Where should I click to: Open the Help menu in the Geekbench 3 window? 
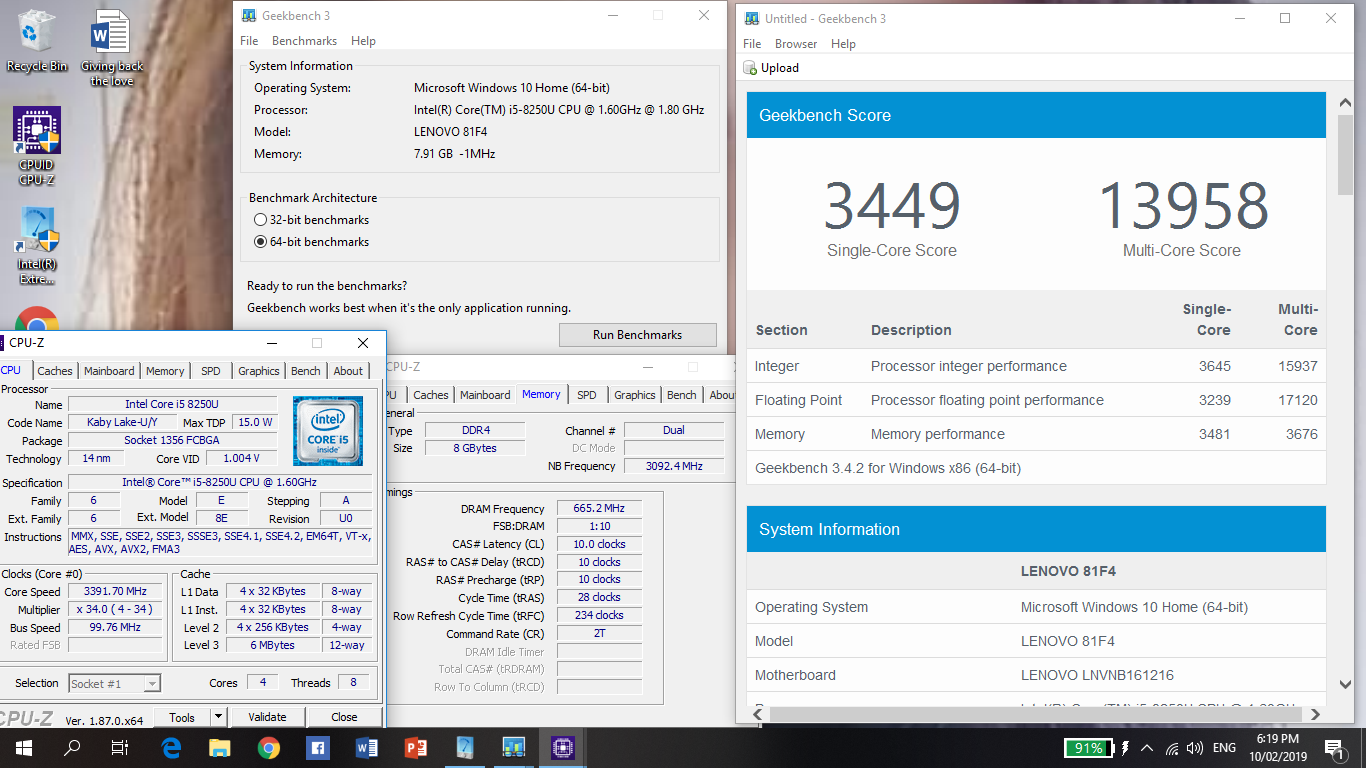[363, 41]
